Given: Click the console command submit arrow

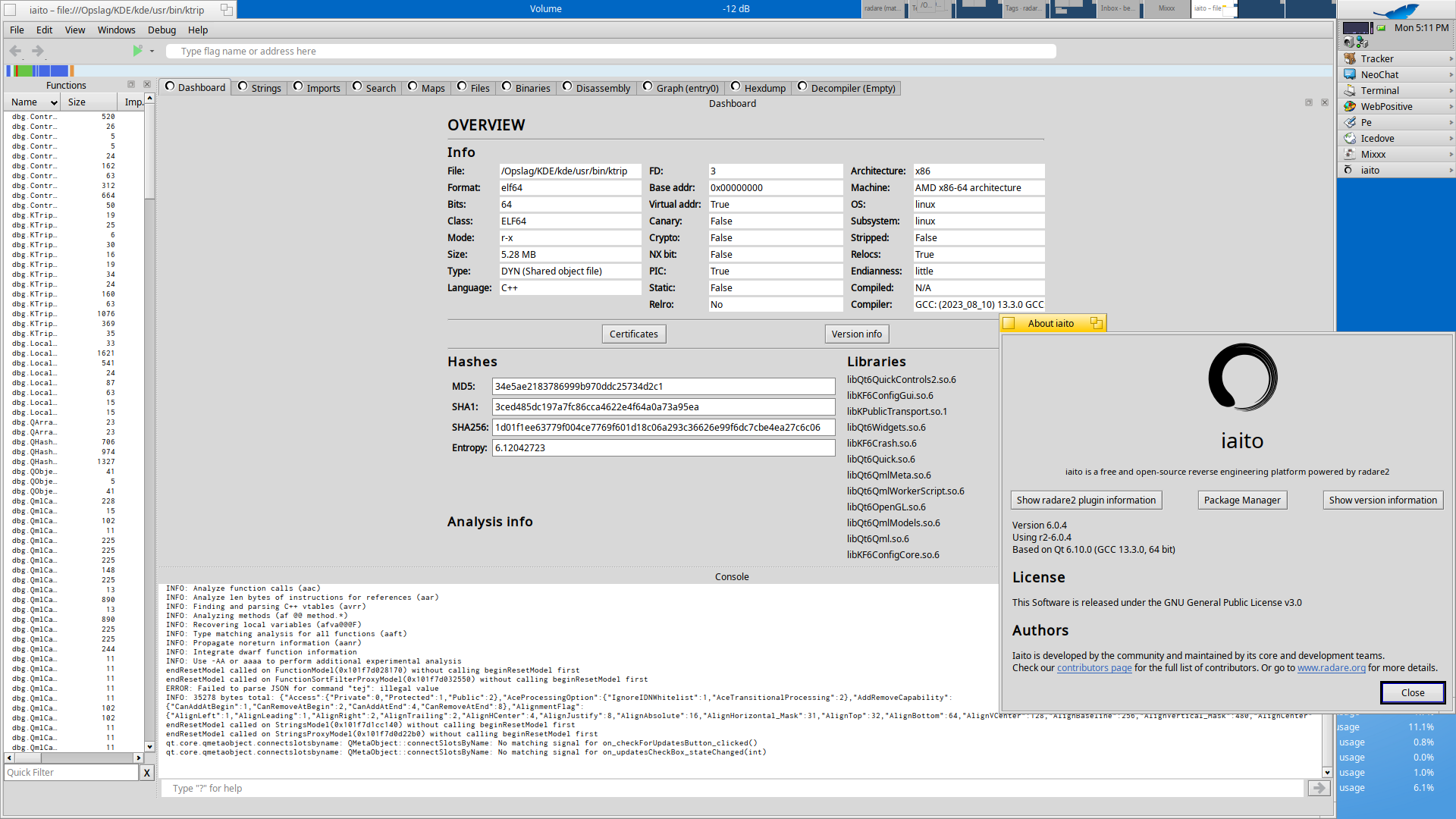Looking at the screenshot, I should pos(1319,788).
